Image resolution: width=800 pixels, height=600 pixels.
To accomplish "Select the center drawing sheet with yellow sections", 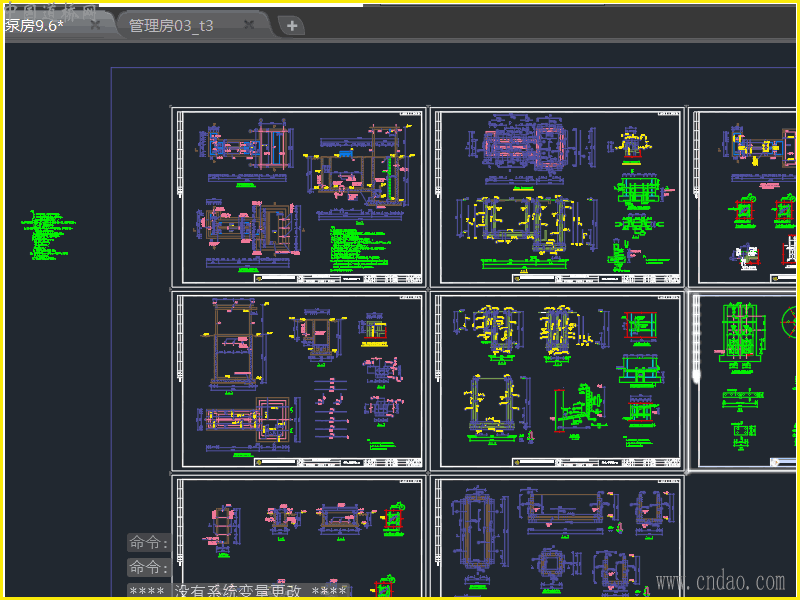I will 558,381.
